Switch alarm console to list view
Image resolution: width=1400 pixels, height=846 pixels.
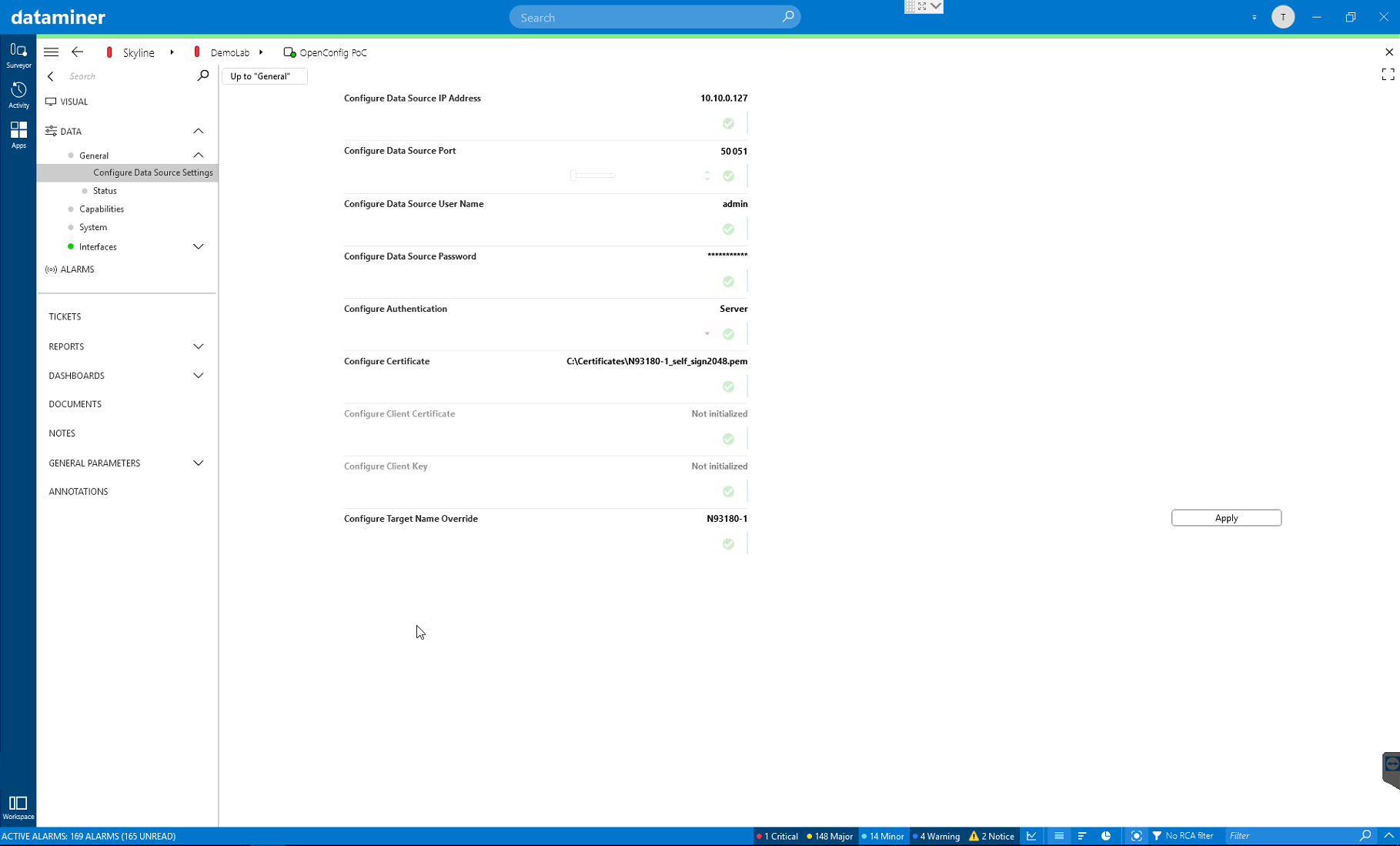coord(1059,836)
